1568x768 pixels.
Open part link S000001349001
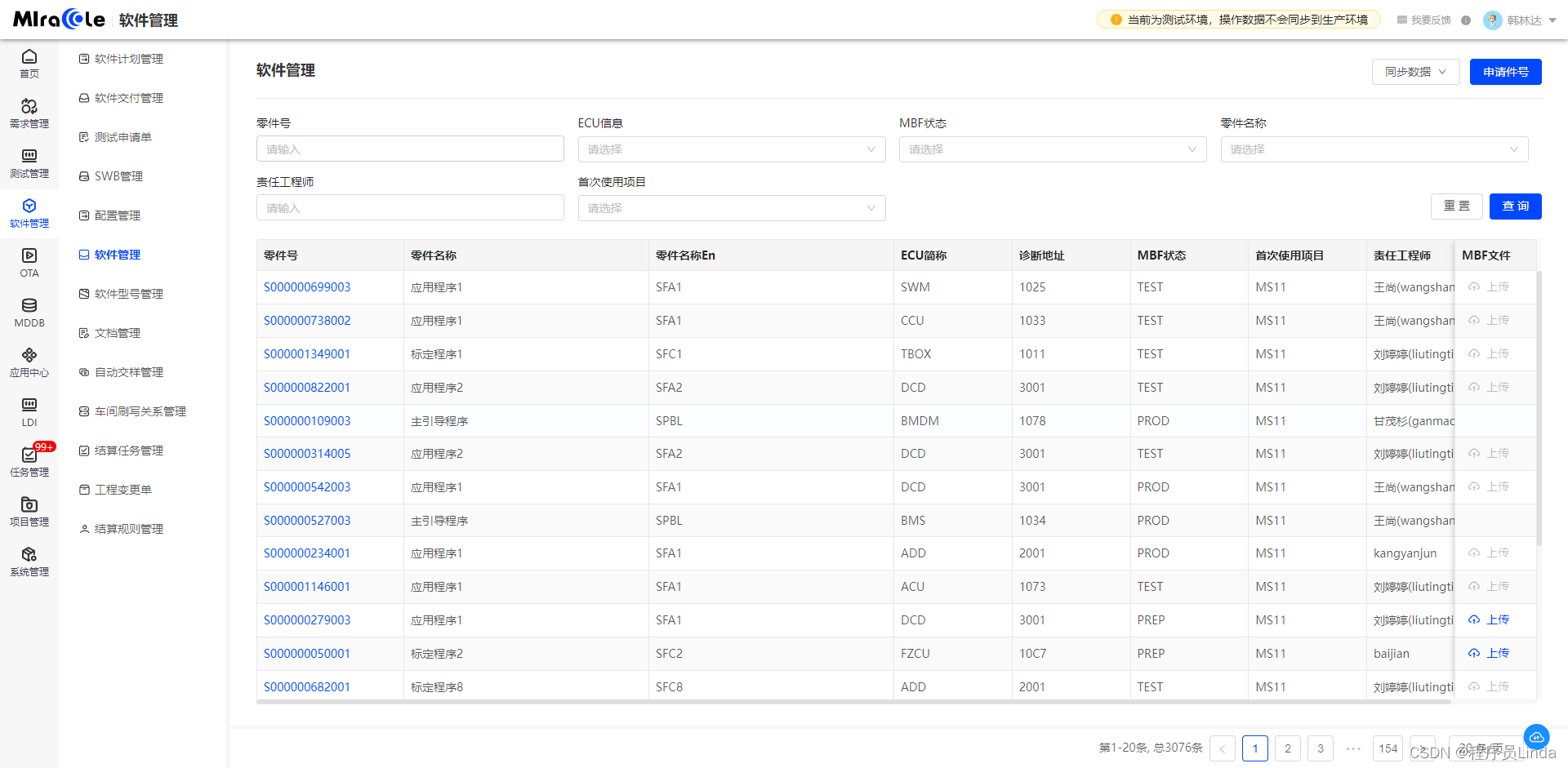(x=307, y=354)
